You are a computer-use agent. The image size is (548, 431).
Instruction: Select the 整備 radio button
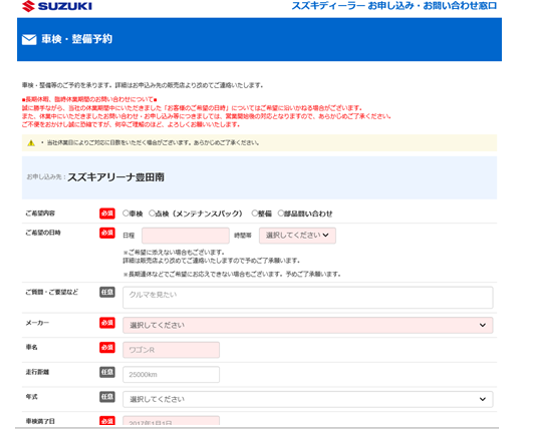pyautogui.click(x=255, y=213)
